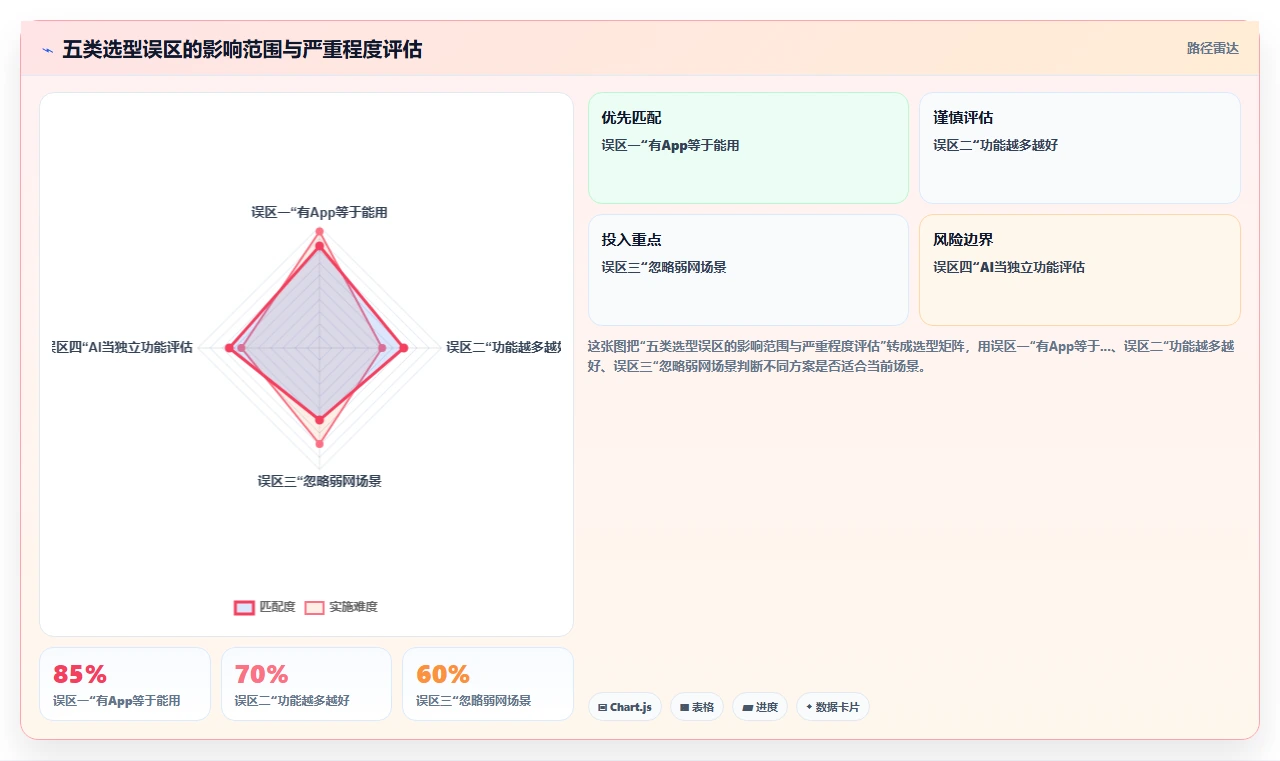1280x761 pixels.
Task: Click radar axis label 误区一"有App等于能用
Action: (x=319, y=212)
